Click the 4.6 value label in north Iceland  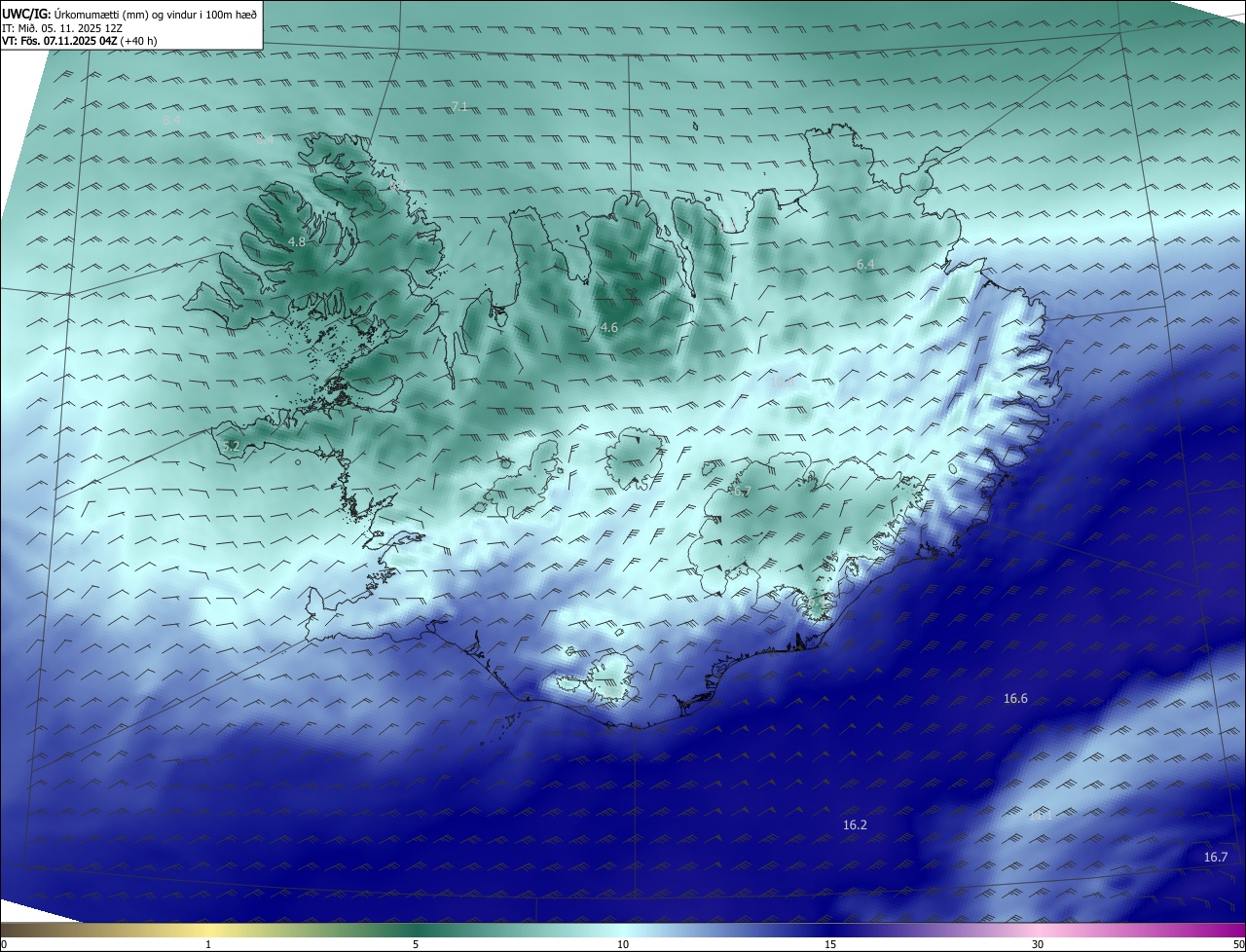tap(609, 328)
